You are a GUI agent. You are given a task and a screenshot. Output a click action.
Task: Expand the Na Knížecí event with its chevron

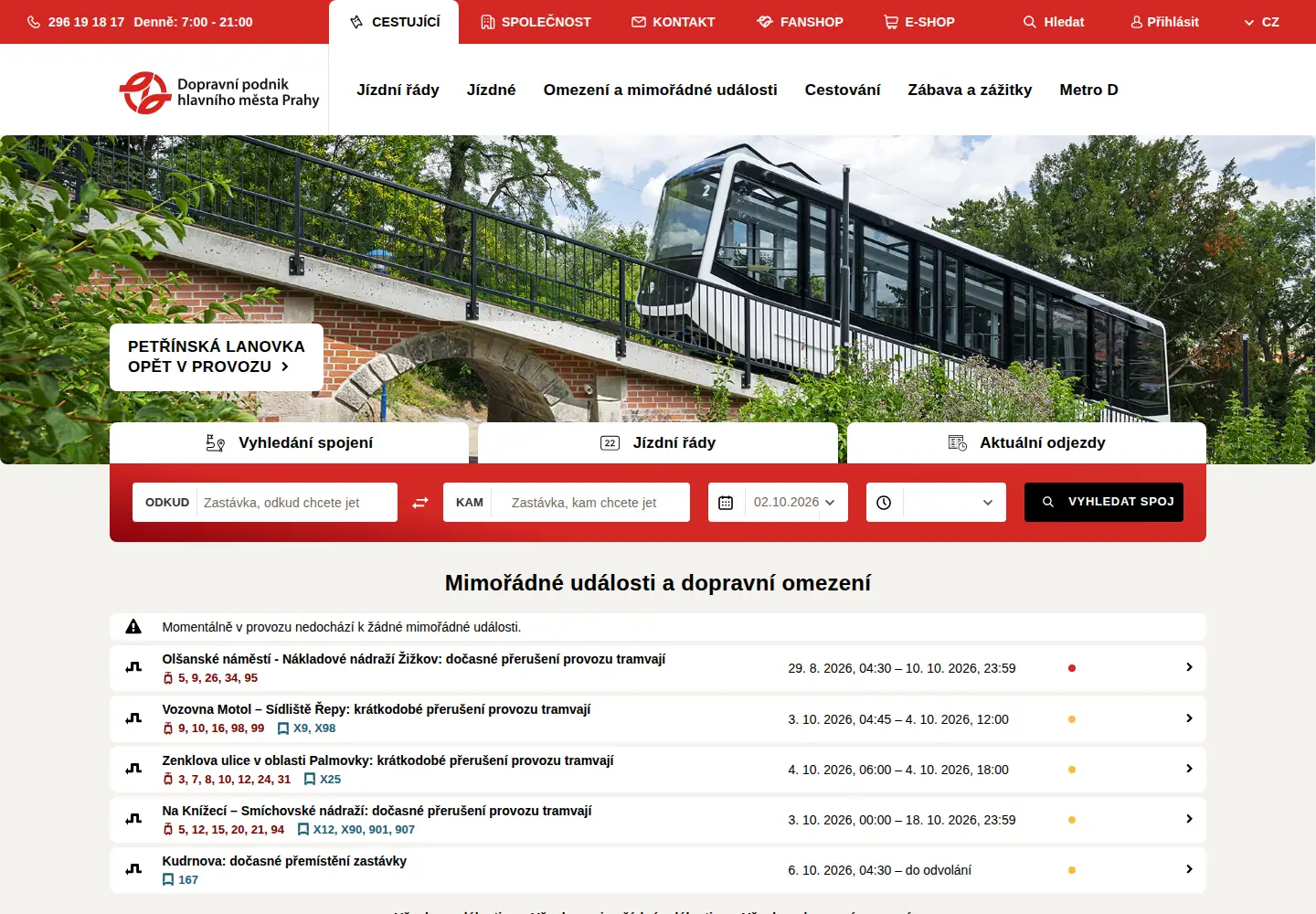click(1189, 819)
